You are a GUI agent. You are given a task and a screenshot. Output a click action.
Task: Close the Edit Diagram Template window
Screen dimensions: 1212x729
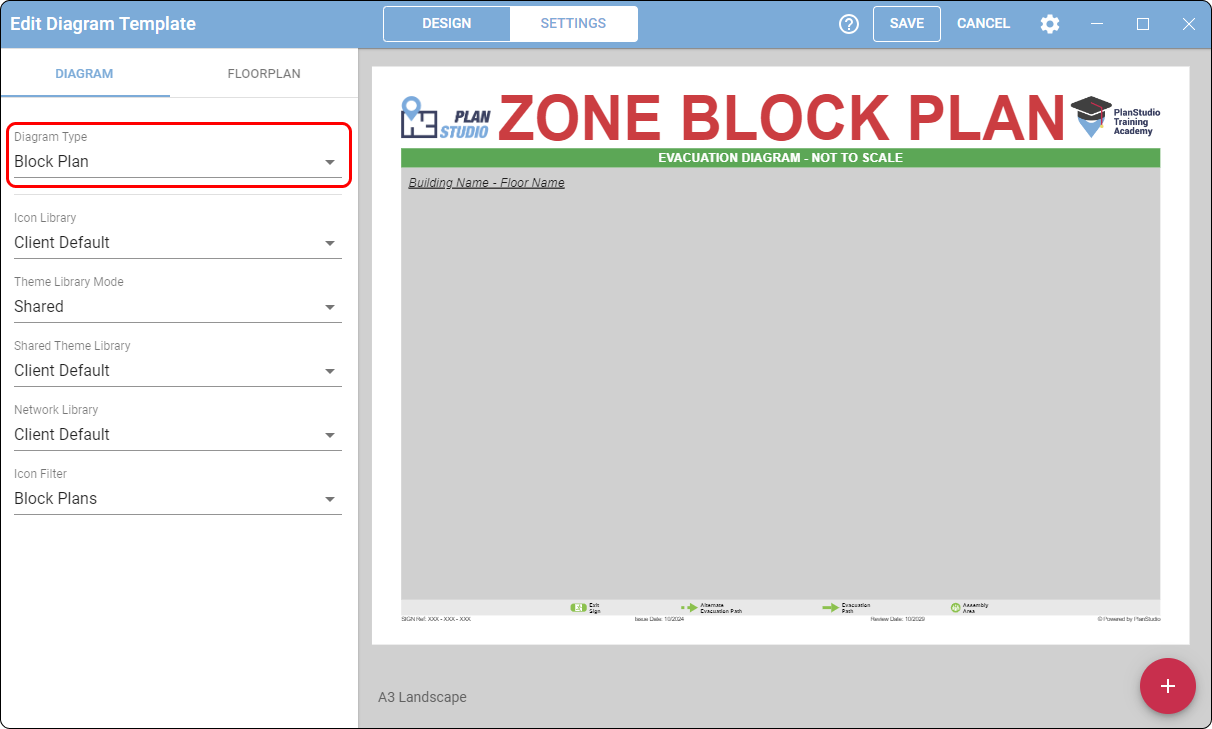1189,24
